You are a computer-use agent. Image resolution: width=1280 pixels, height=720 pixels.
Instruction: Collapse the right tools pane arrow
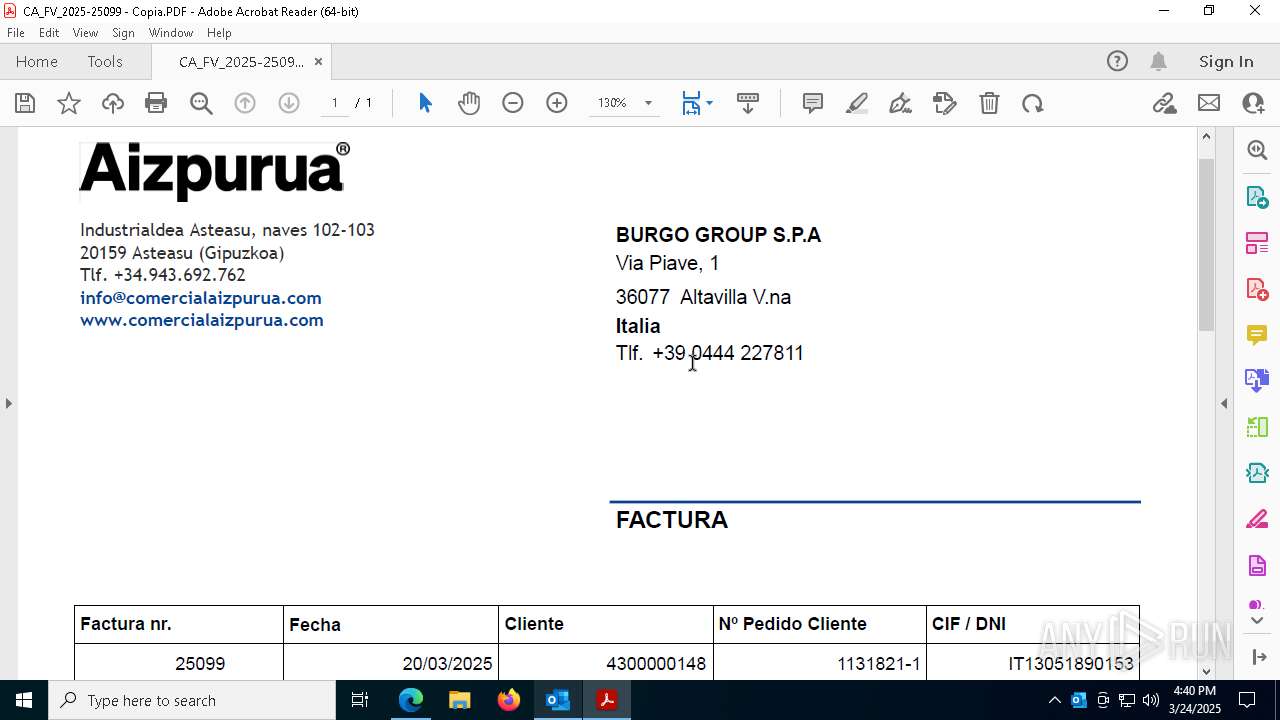pyautogui.click(x=1224, y=404)
